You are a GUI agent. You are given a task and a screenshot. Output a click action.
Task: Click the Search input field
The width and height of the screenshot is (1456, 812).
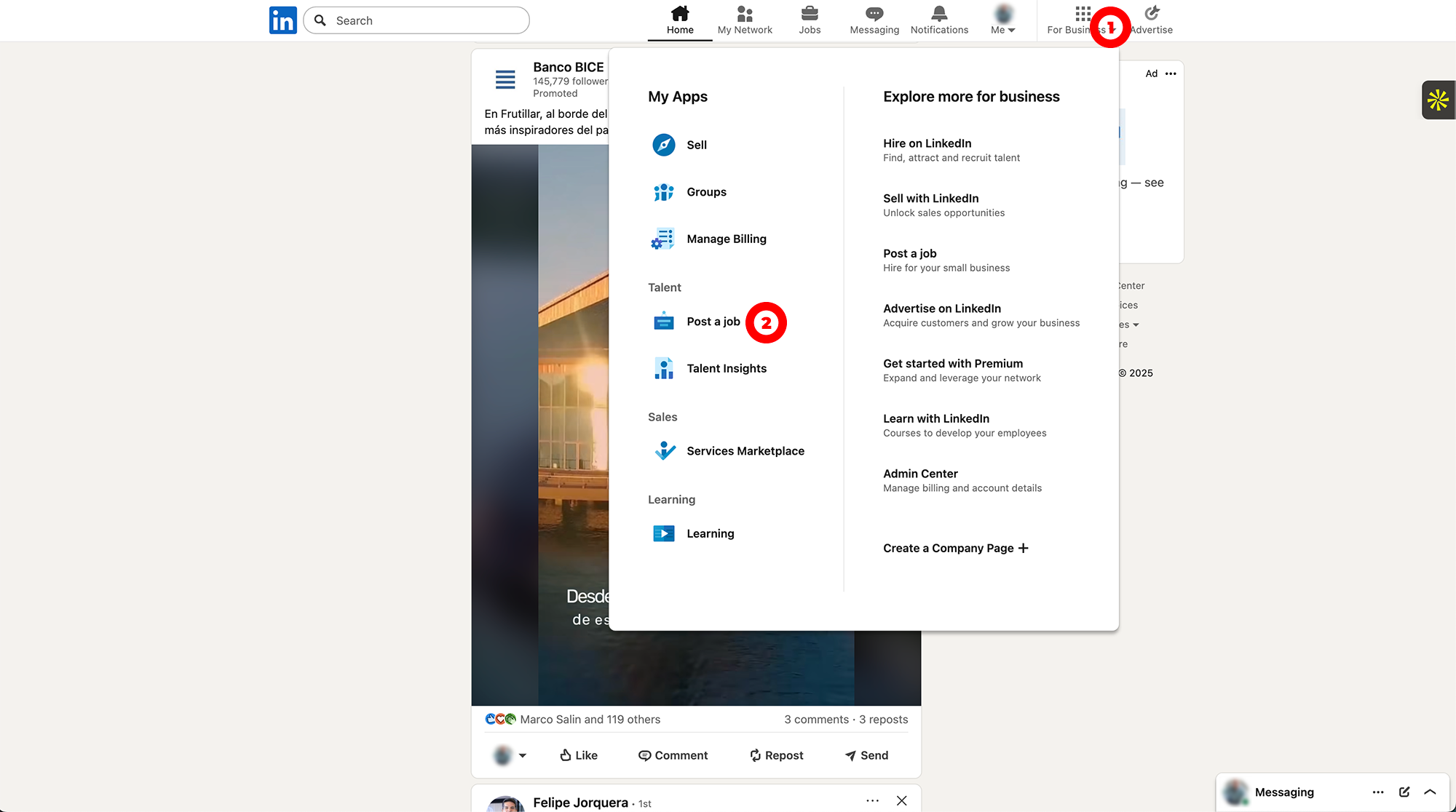point(416,20)
